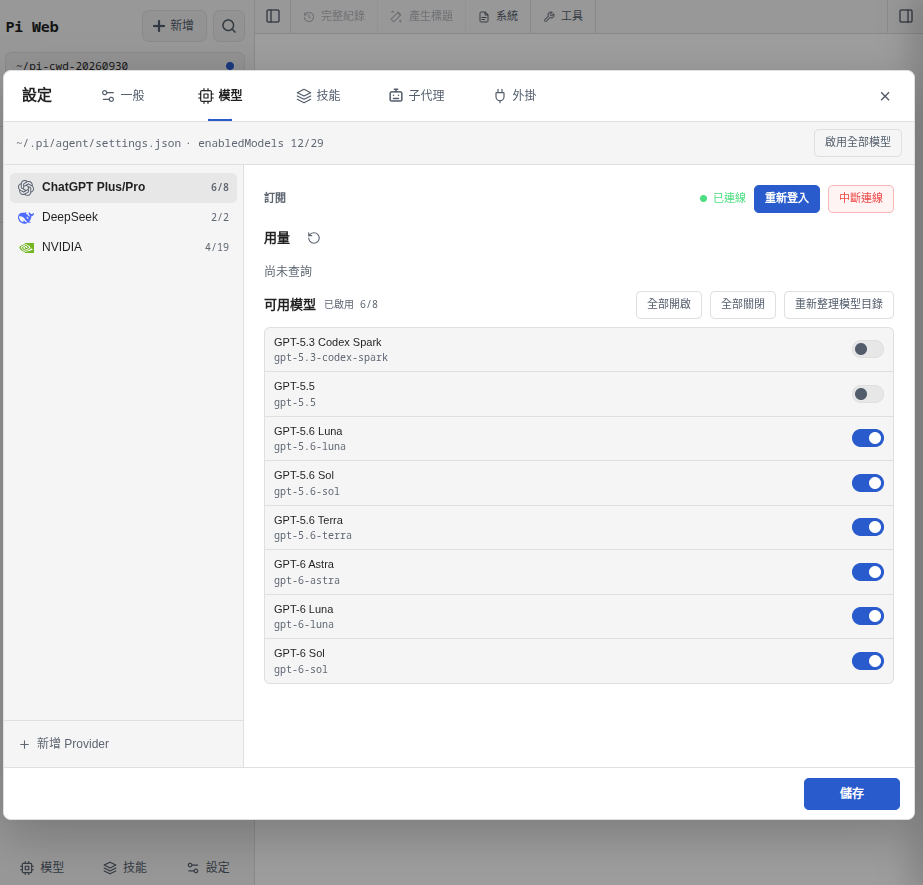Click the ~/pi-cwd-20260930 session entry
Viewport: 923px width, 885px height.
point(125,64)
